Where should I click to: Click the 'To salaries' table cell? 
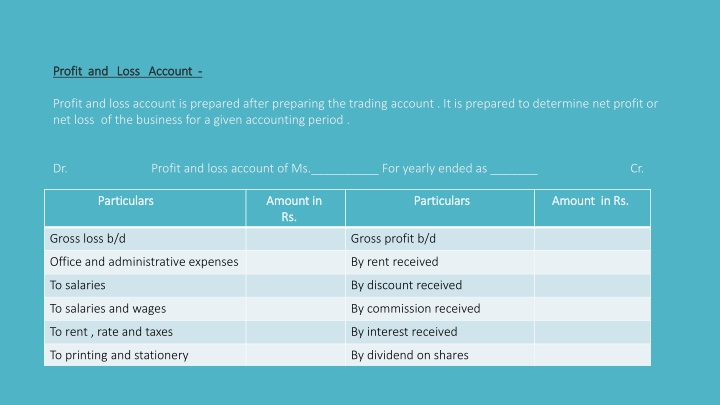coord(77,285)
